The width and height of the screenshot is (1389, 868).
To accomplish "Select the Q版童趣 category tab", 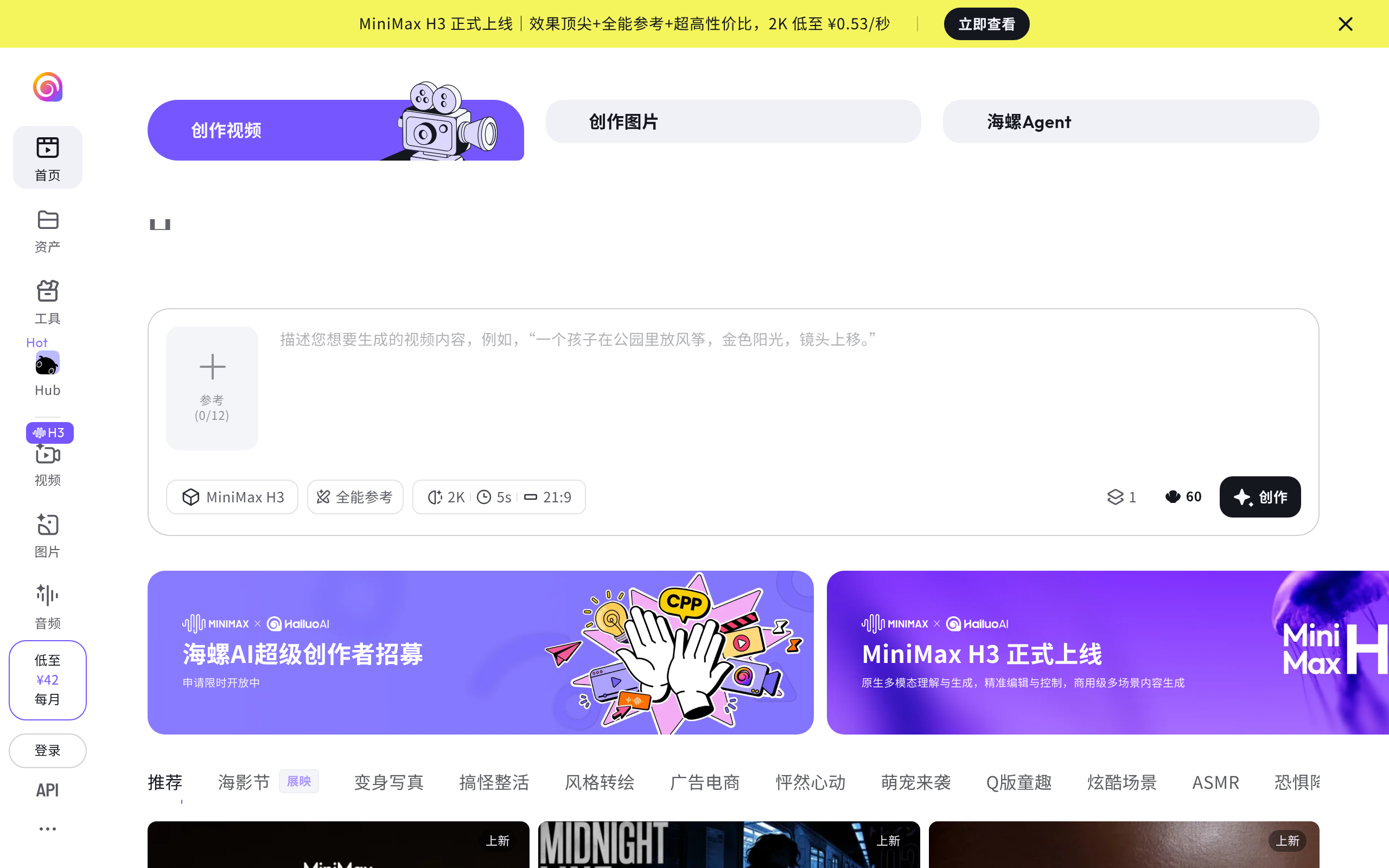I will pyautogui.click(x=1019, y=782).
